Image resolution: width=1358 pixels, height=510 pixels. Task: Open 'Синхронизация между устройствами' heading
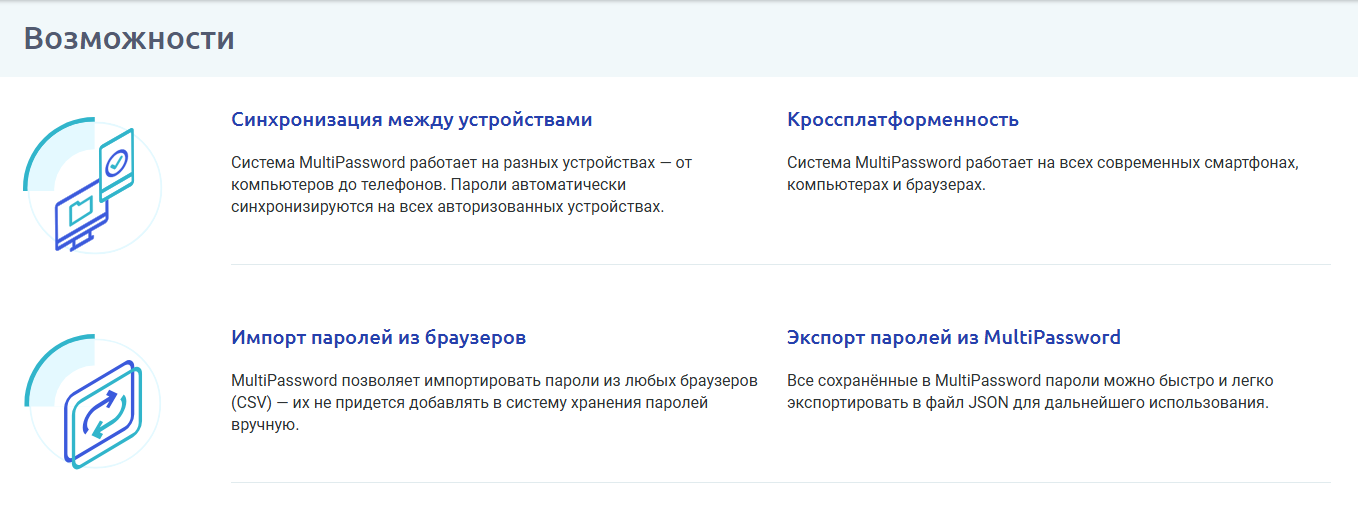coord(412,120)
